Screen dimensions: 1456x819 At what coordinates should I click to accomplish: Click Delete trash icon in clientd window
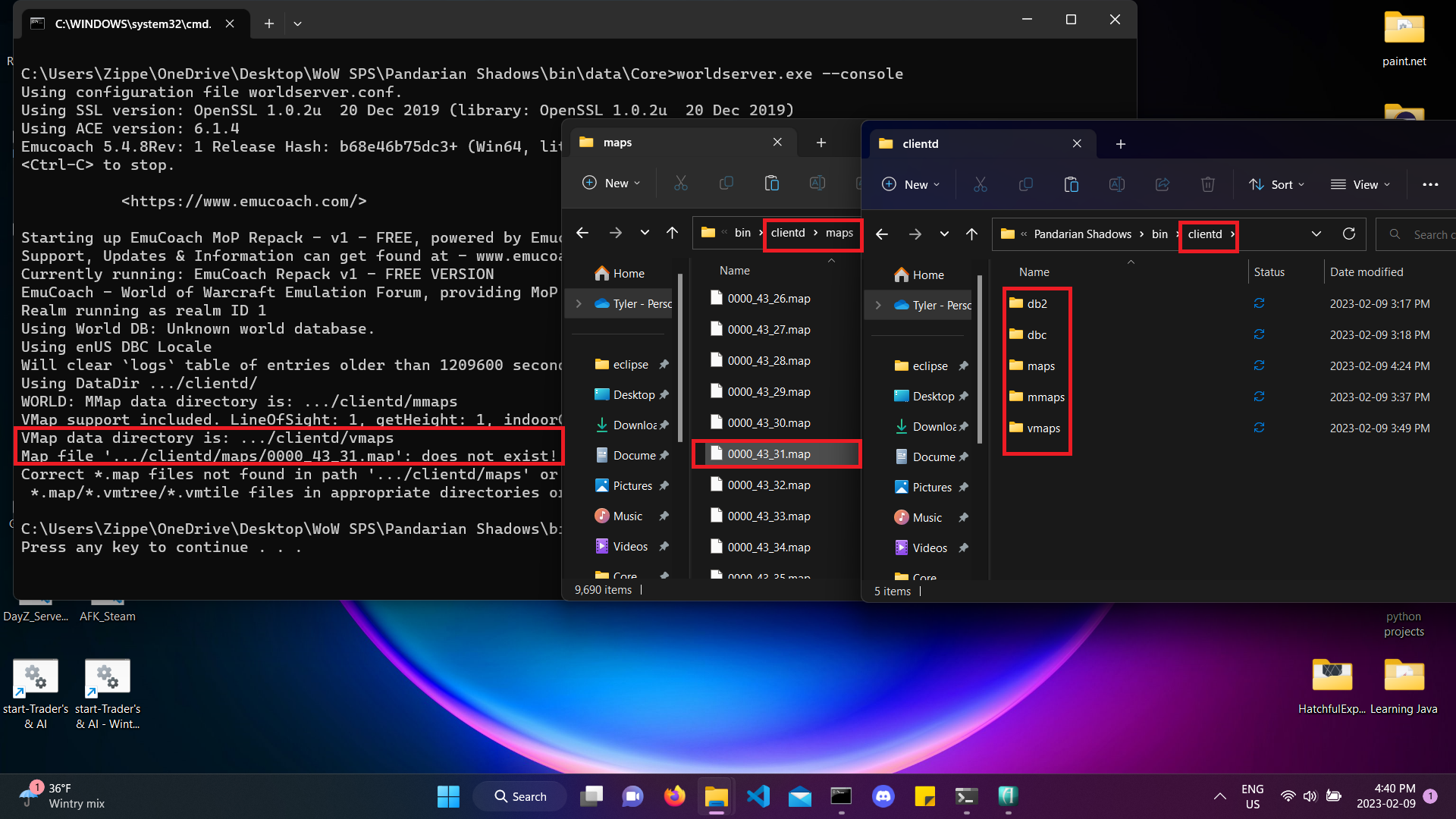click(1208, 184)
